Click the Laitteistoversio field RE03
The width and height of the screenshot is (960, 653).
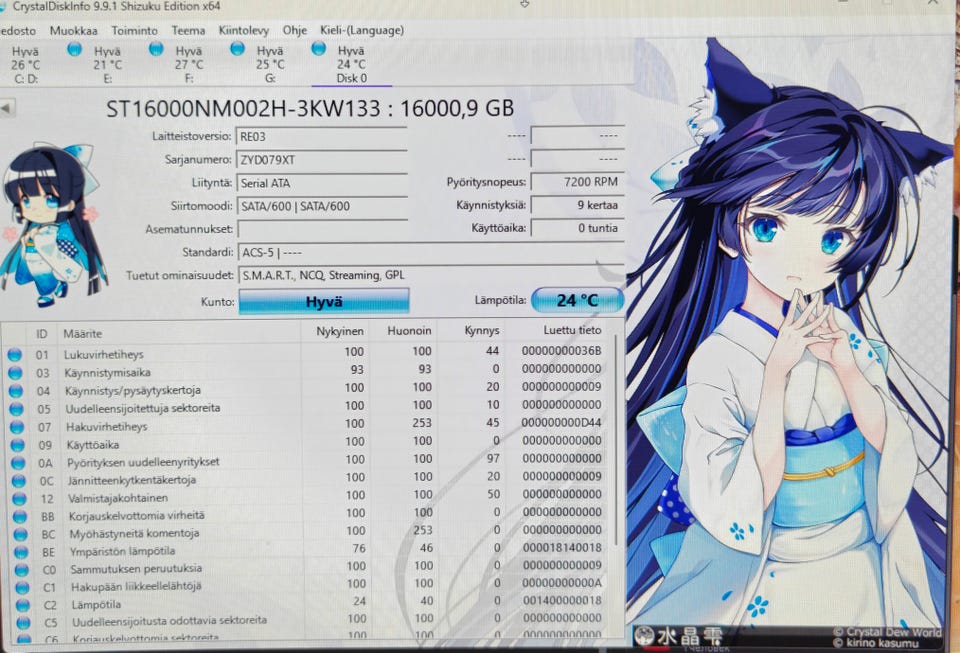[x=321, y=136]
